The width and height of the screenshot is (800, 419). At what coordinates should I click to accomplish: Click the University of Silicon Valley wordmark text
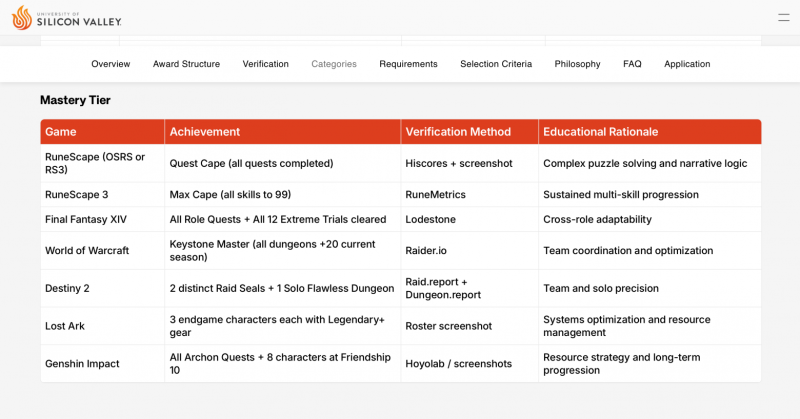[x=79, y=20]
